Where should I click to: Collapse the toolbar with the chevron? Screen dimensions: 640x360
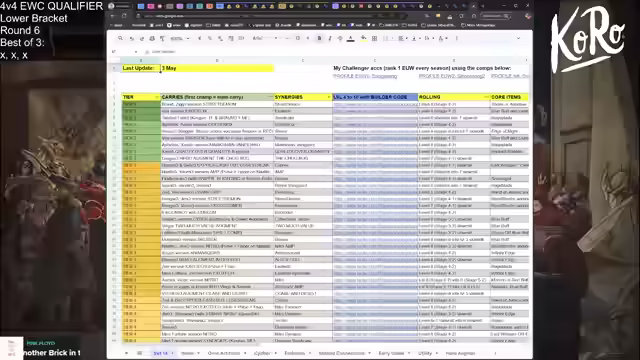click(x=518, y=38)
